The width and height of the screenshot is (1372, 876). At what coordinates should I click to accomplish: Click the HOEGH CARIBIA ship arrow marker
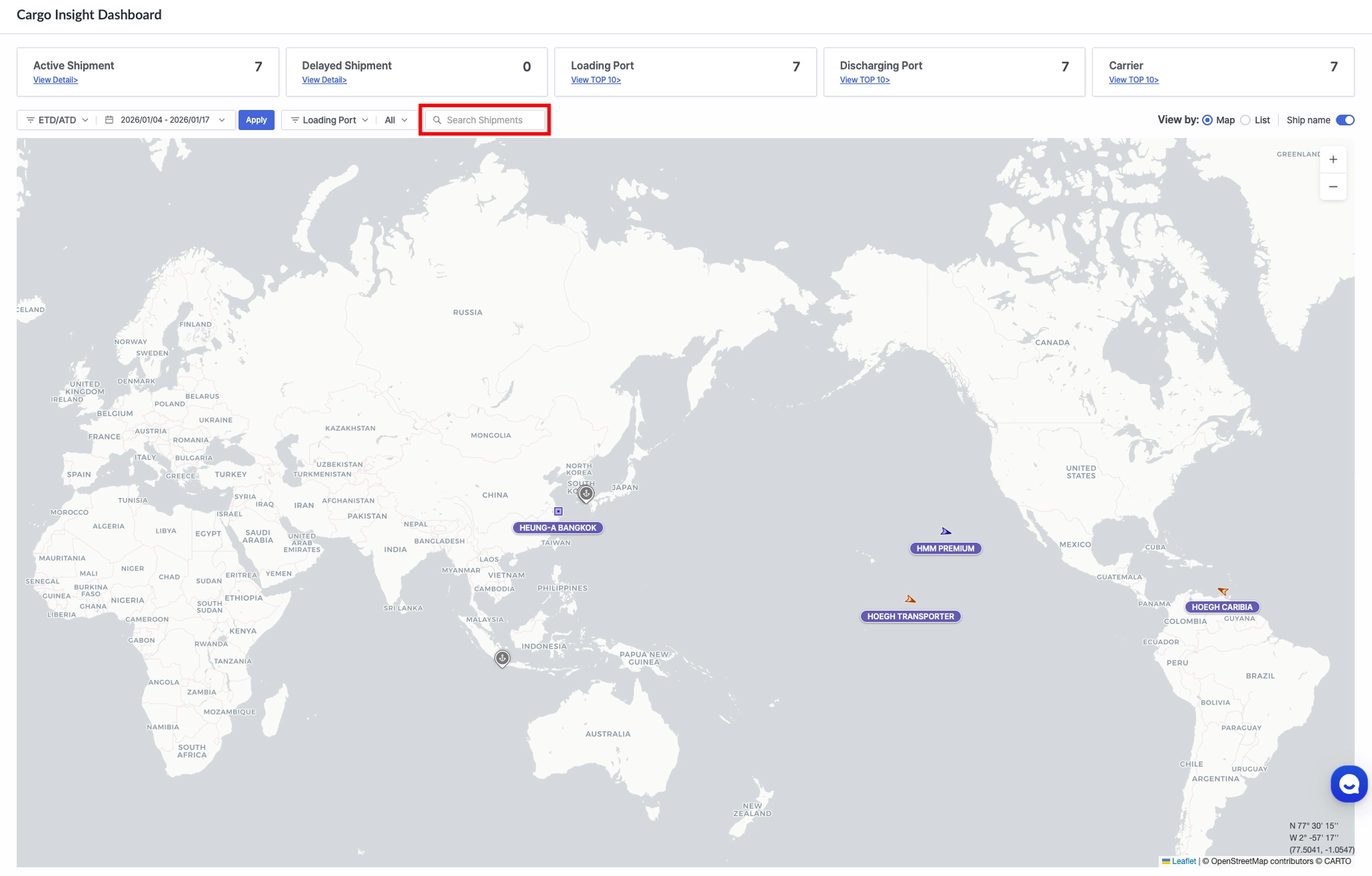click(1223, 591)
